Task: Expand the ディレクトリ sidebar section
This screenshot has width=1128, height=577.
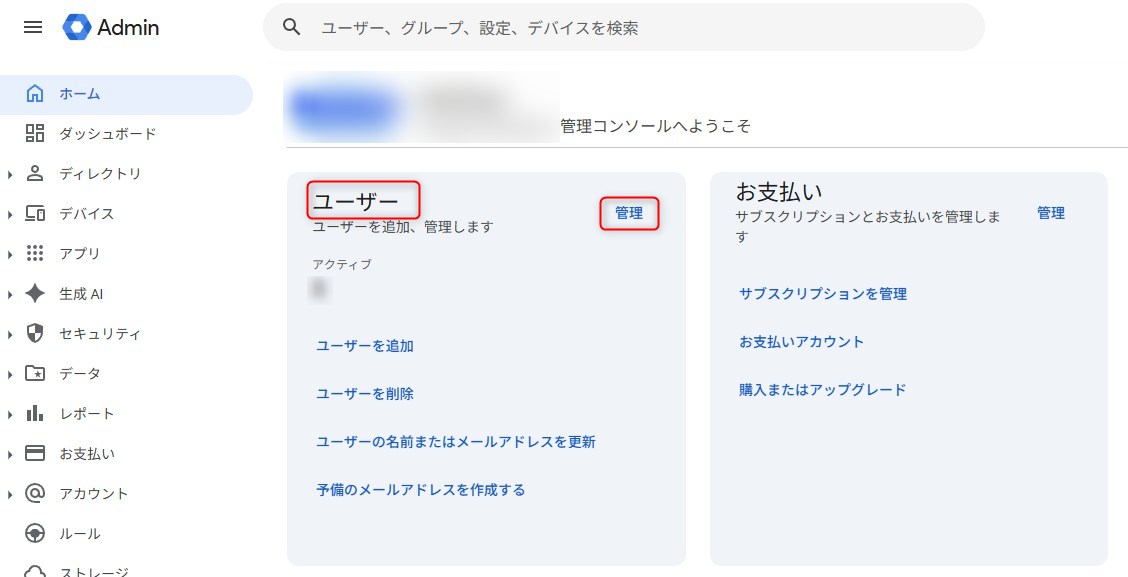Action: pos(10,175)
